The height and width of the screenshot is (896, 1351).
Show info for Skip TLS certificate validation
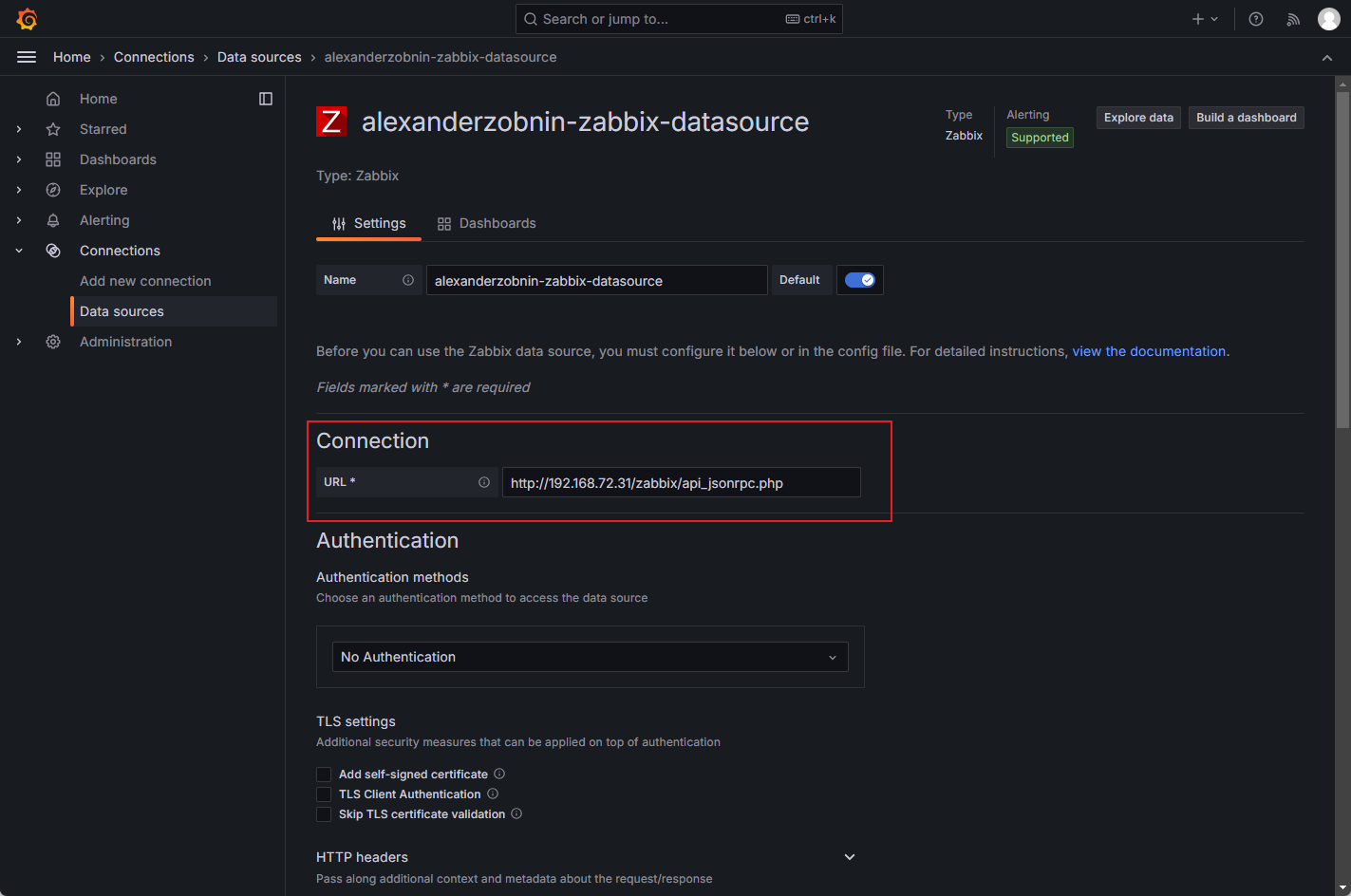coord(516,813)
